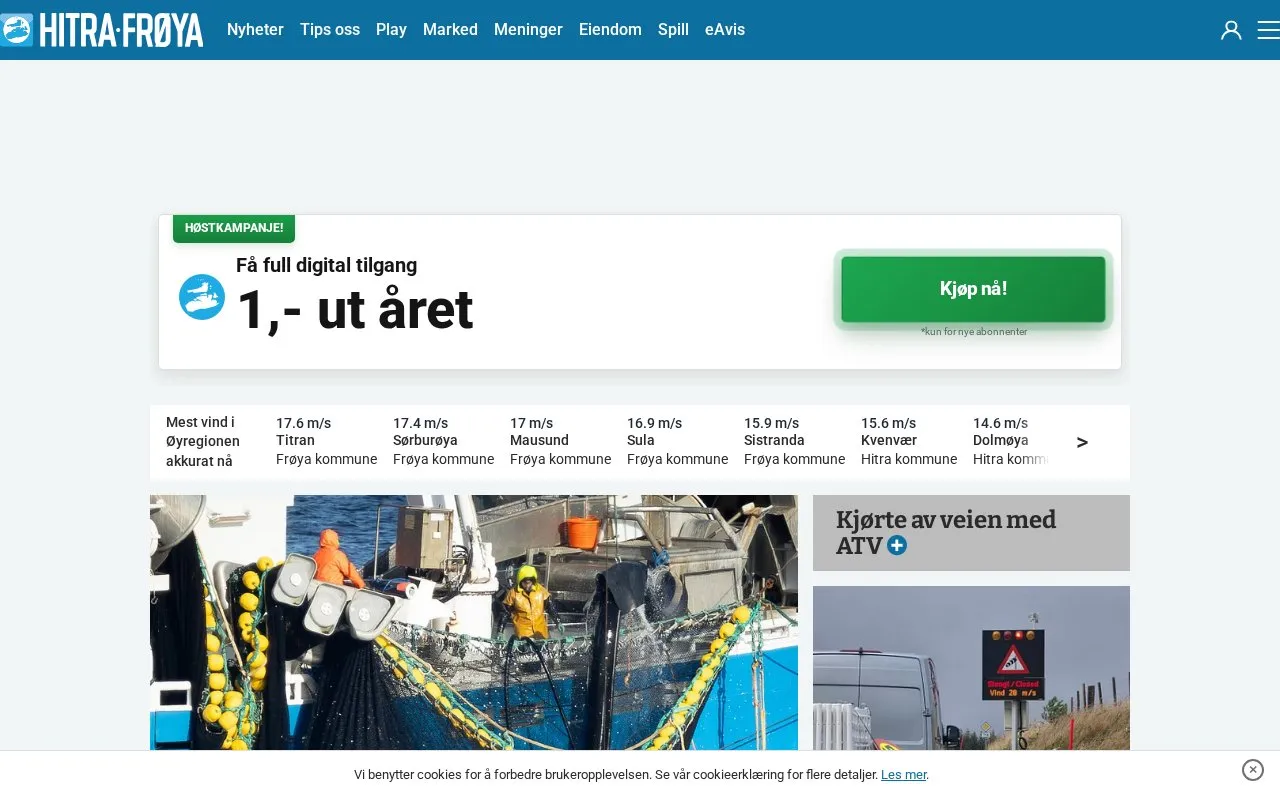Go to Tips oss
The width and height of the screenshot is (1280, 800).
330,30
